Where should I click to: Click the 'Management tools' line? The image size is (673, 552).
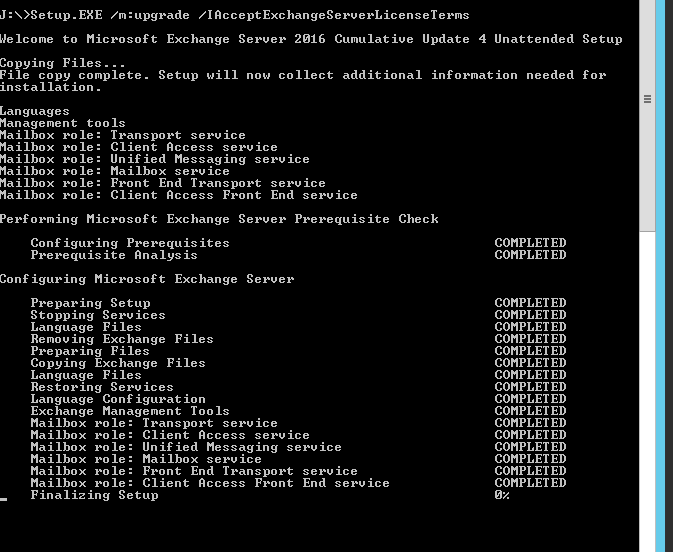tap(63, 123)
